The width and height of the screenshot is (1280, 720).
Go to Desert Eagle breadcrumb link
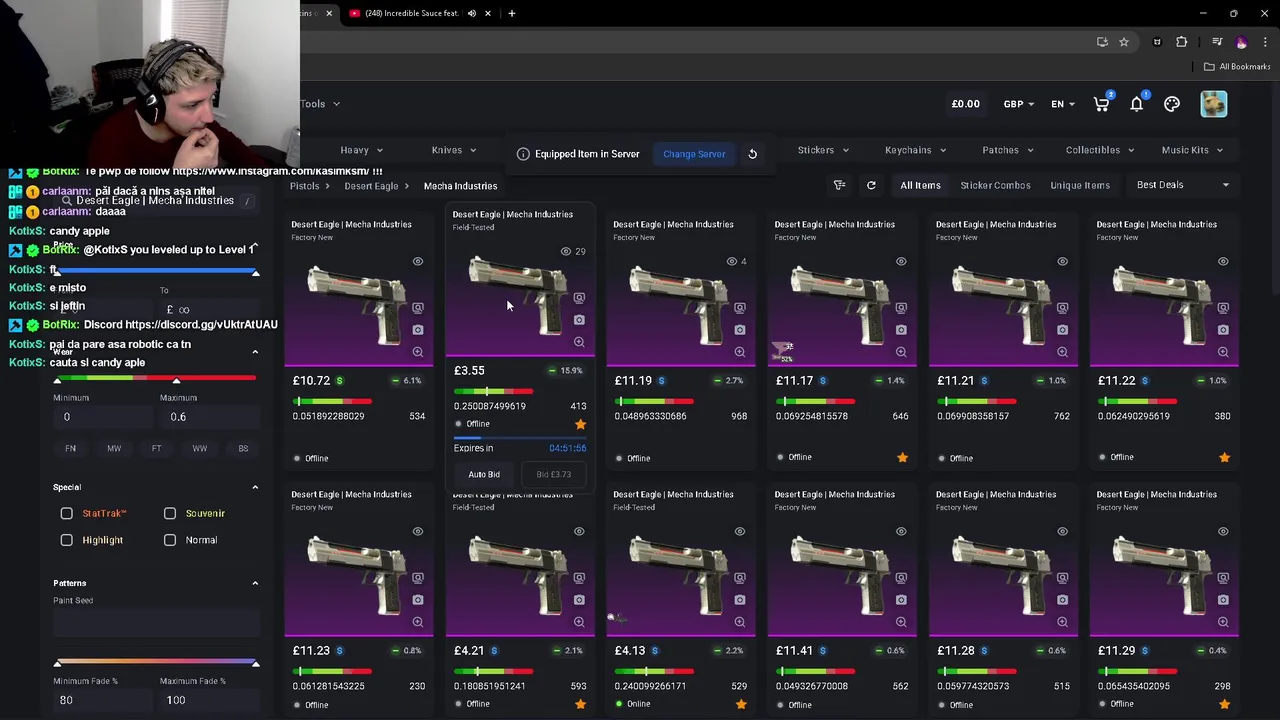point(371,186)
